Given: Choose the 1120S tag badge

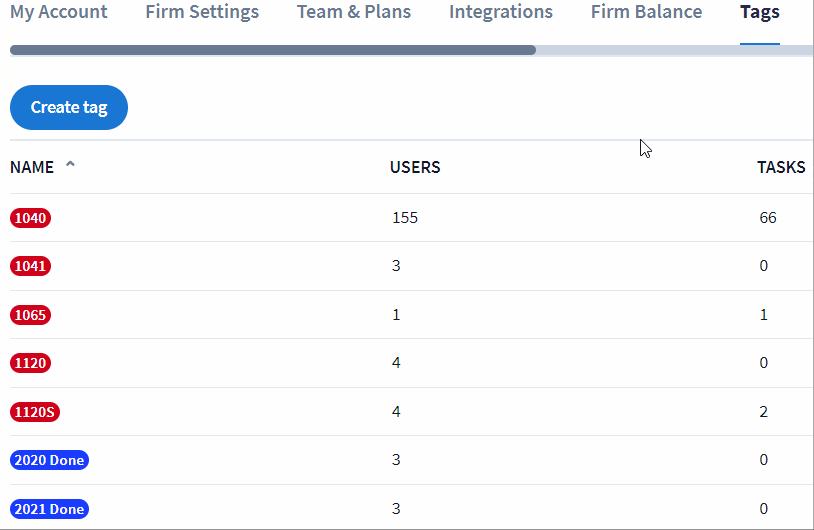Looking at the screenshot, I should (x=35, y=412).
